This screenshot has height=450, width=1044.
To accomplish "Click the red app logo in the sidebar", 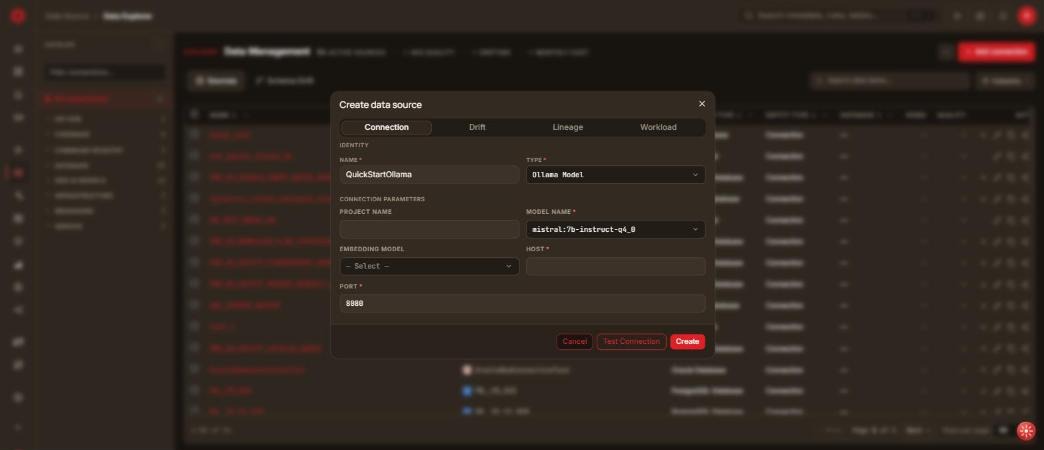I will (18, 16).
